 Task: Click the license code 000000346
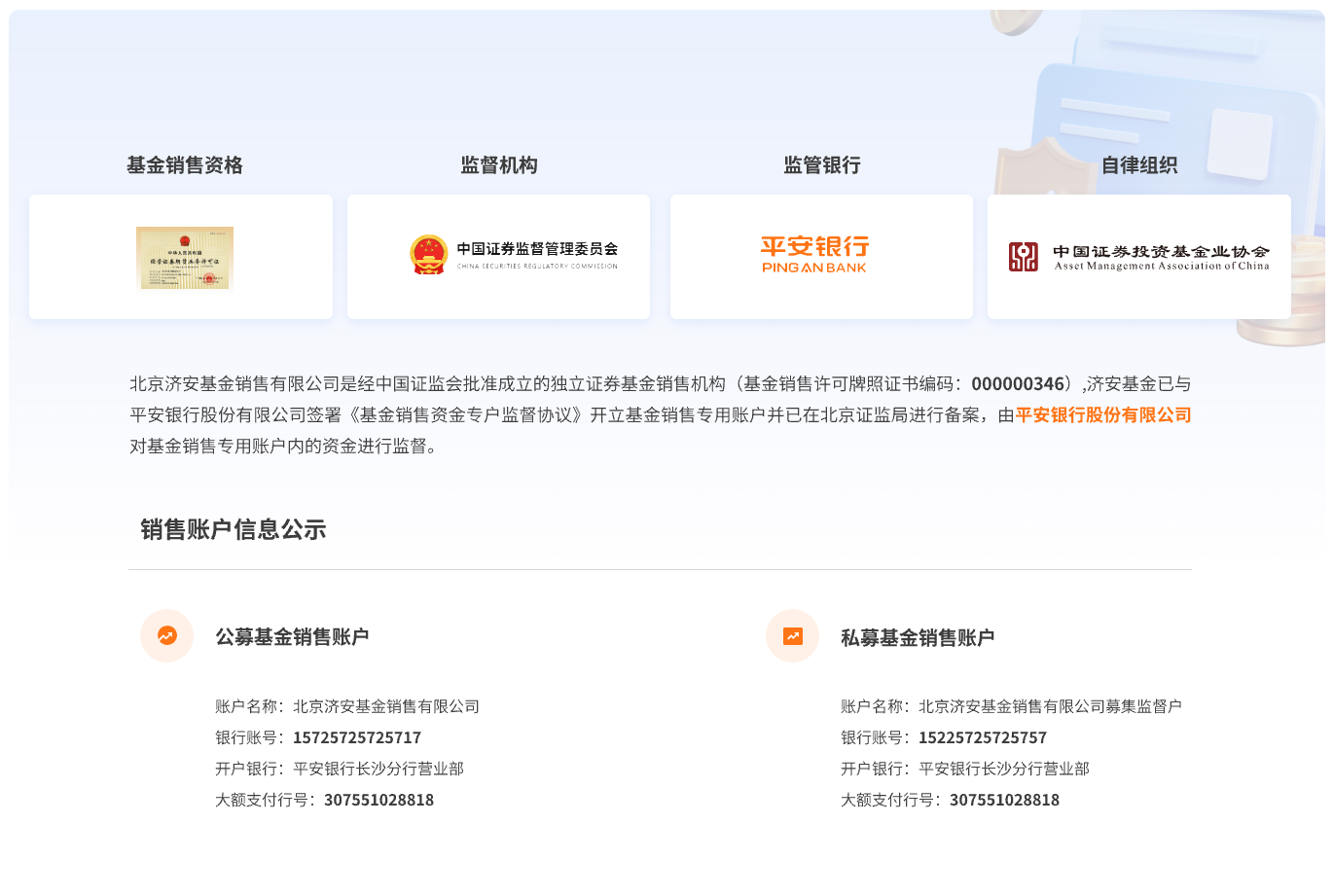(1018, 384)
